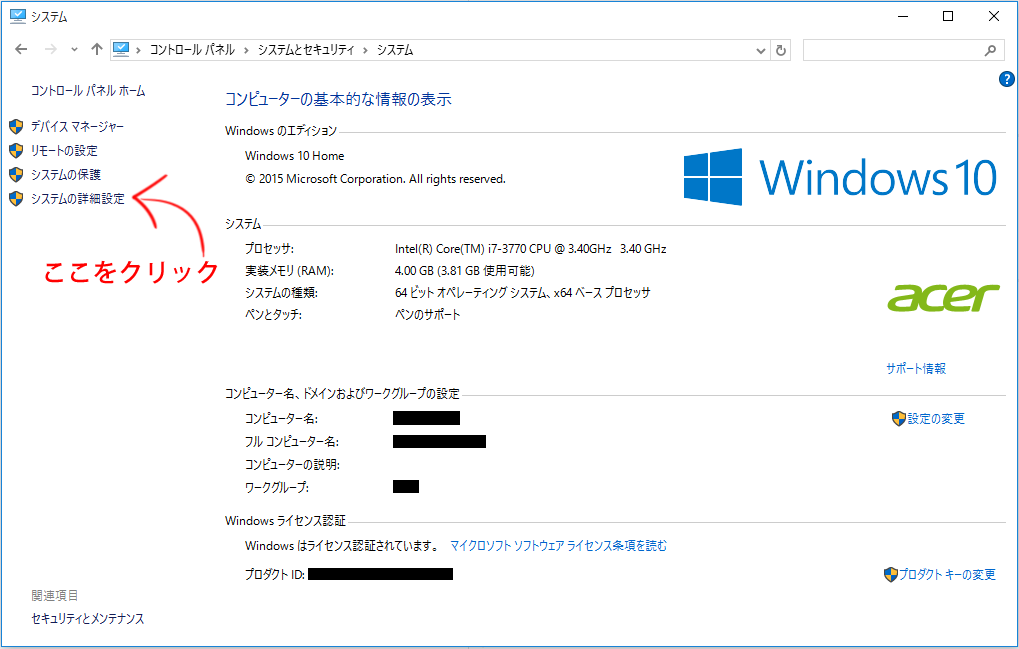Click the back navigation arrow
This screenshot has height=649, width=1019.
coord(21,49)
